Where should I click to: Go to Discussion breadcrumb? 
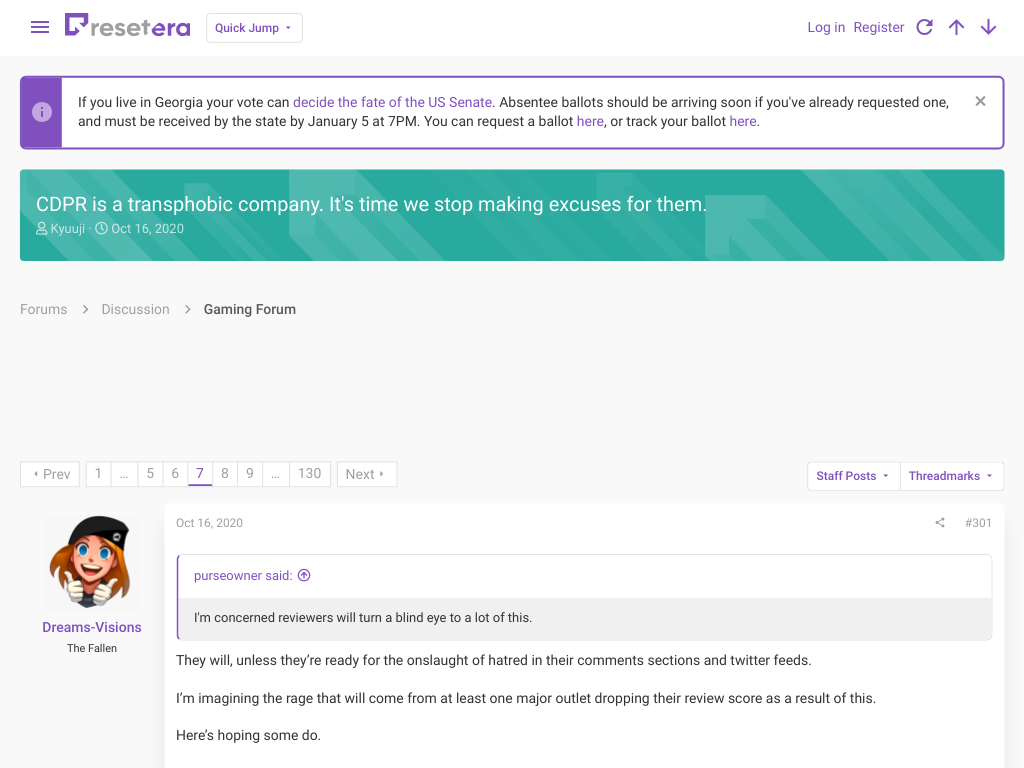135,310
